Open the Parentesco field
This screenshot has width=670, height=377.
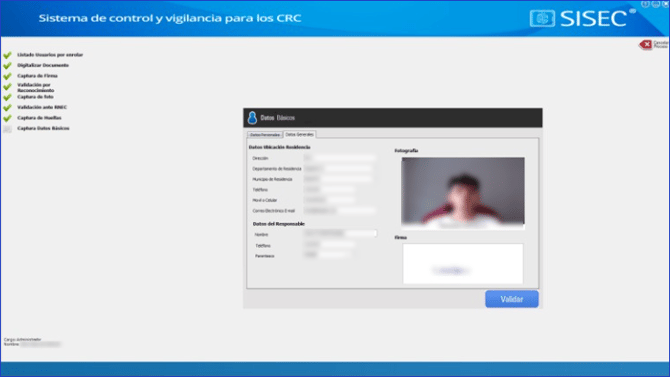point(329,255)
